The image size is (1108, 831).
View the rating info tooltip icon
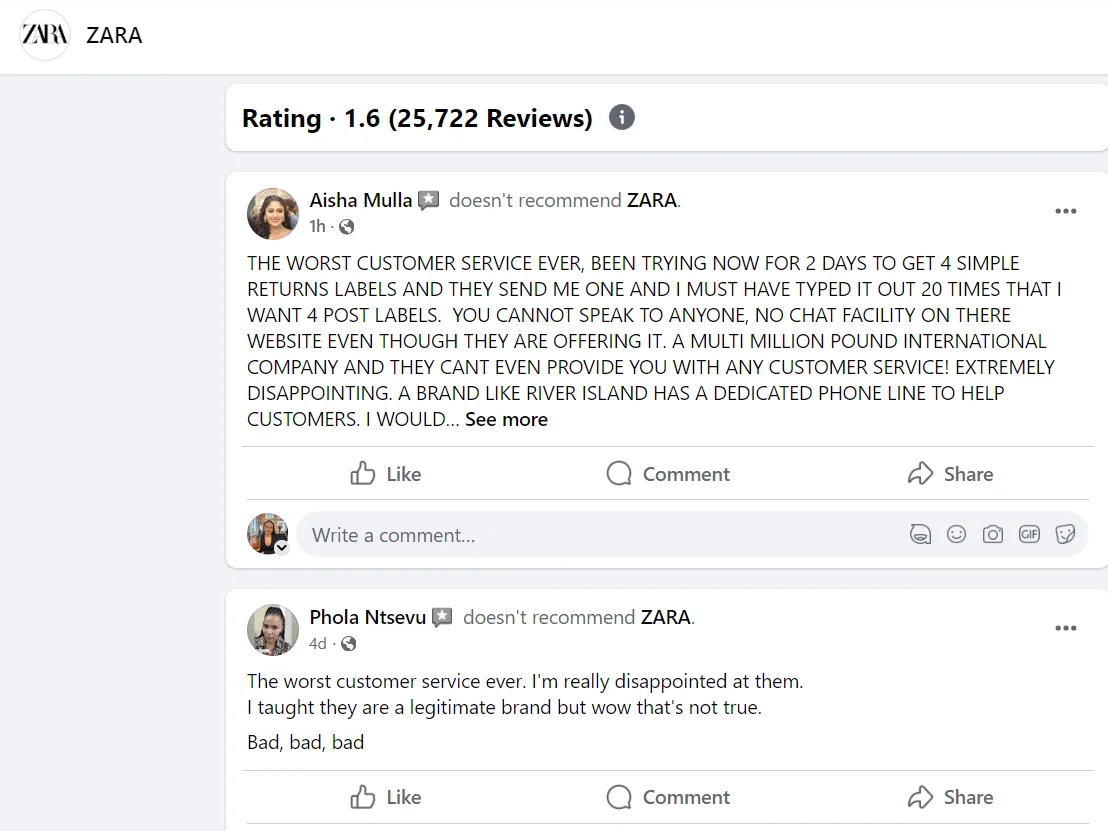[x=622, y=117]
